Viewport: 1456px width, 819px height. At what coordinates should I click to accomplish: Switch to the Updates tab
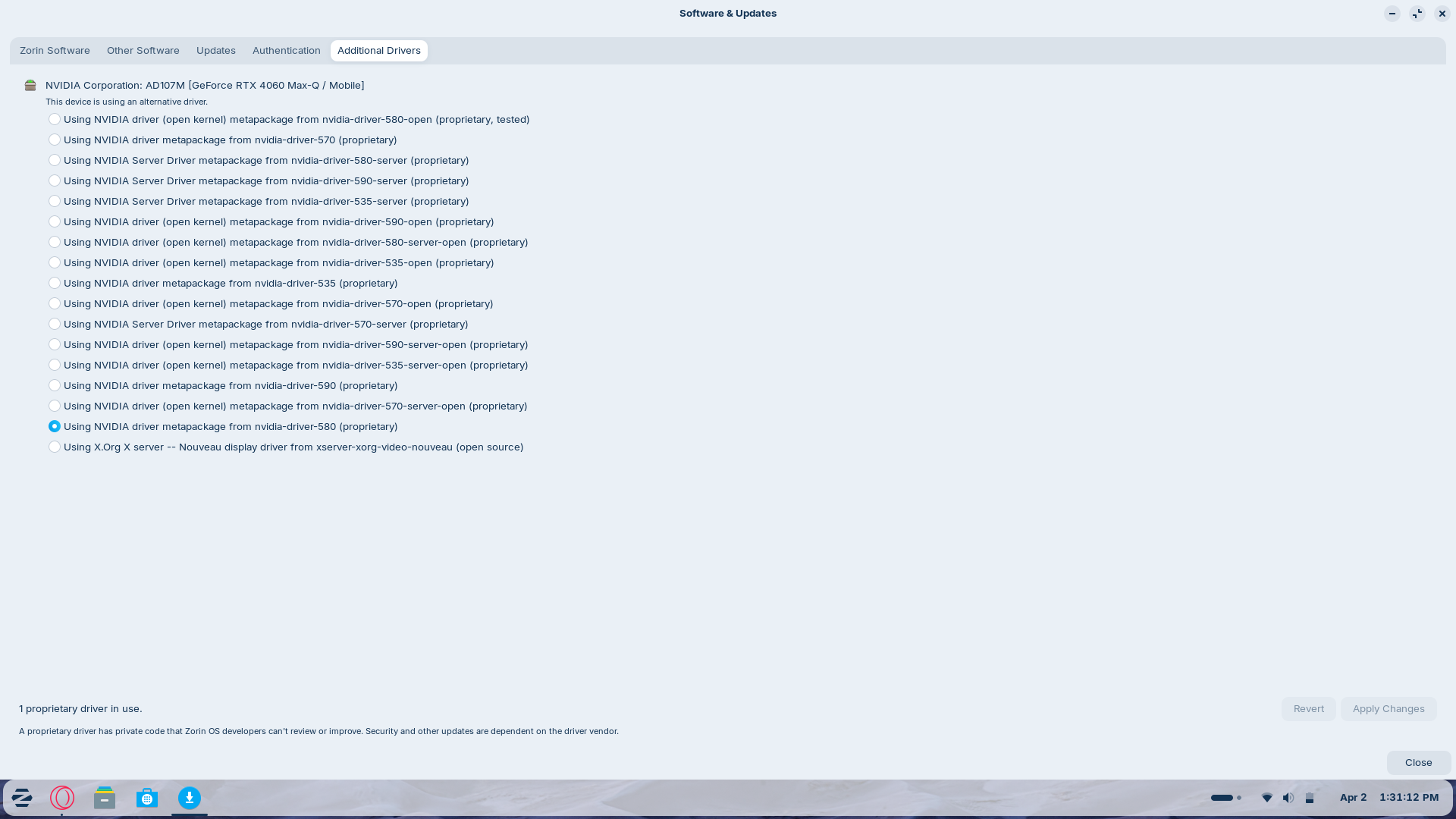click(x=216, y=51)
